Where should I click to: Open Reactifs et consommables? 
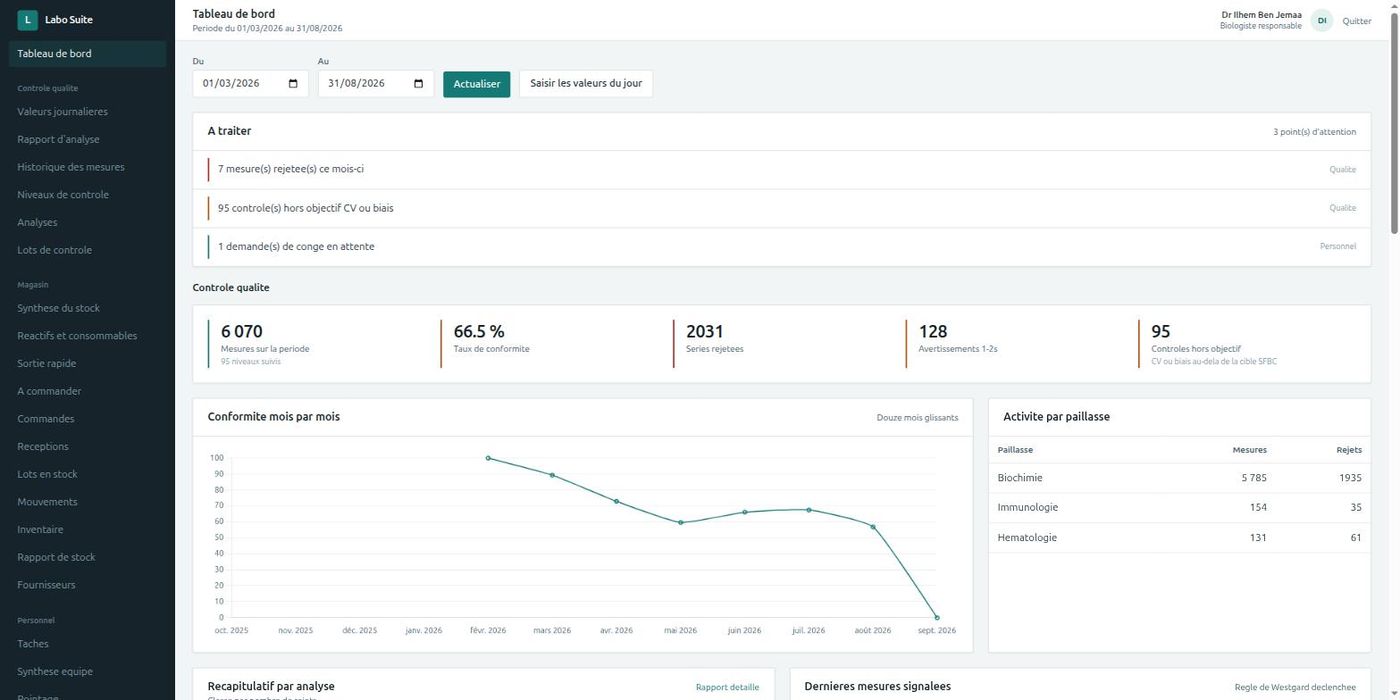77,336
